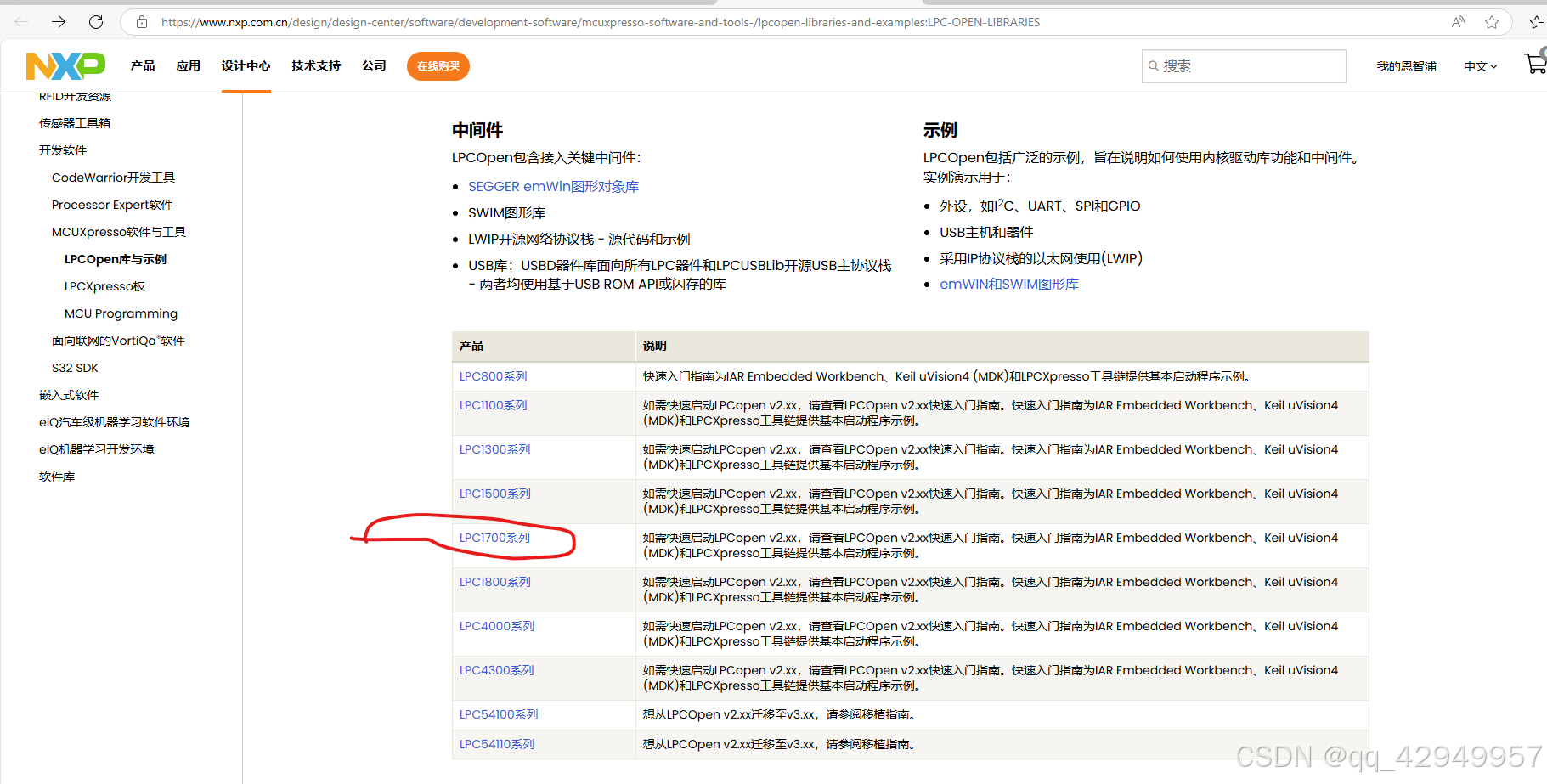Reload the page with refresh icon
Viewport: 1547px width, 784px height.
tap(96, 22)
